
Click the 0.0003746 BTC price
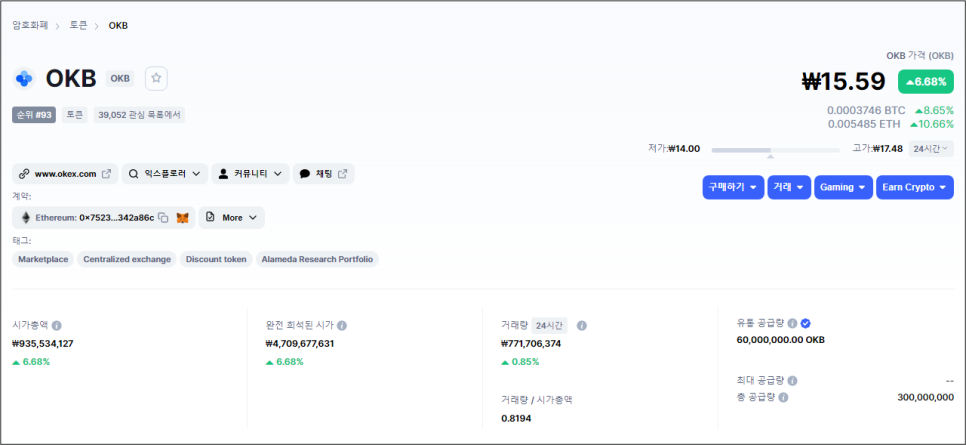tap(866, 110)
